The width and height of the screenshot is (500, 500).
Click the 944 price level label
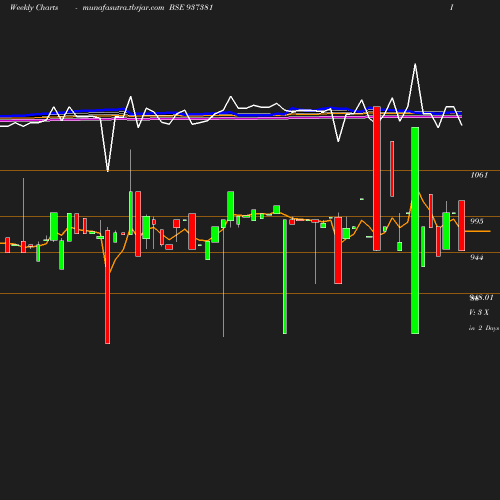pos(477,257)
